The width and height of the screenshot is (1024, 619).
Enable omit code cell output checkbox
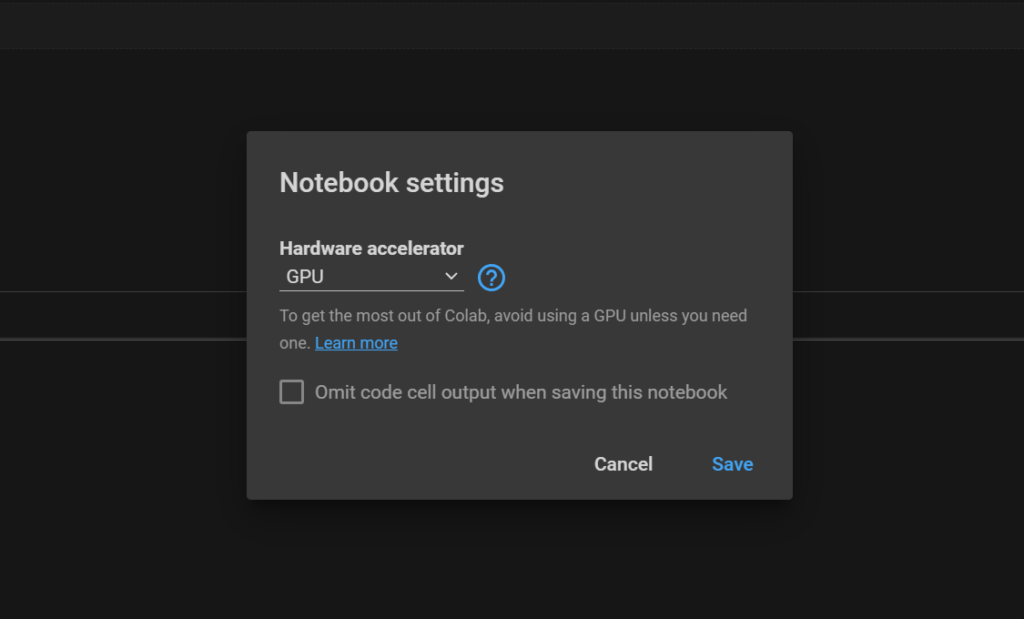tap(291, 392)
